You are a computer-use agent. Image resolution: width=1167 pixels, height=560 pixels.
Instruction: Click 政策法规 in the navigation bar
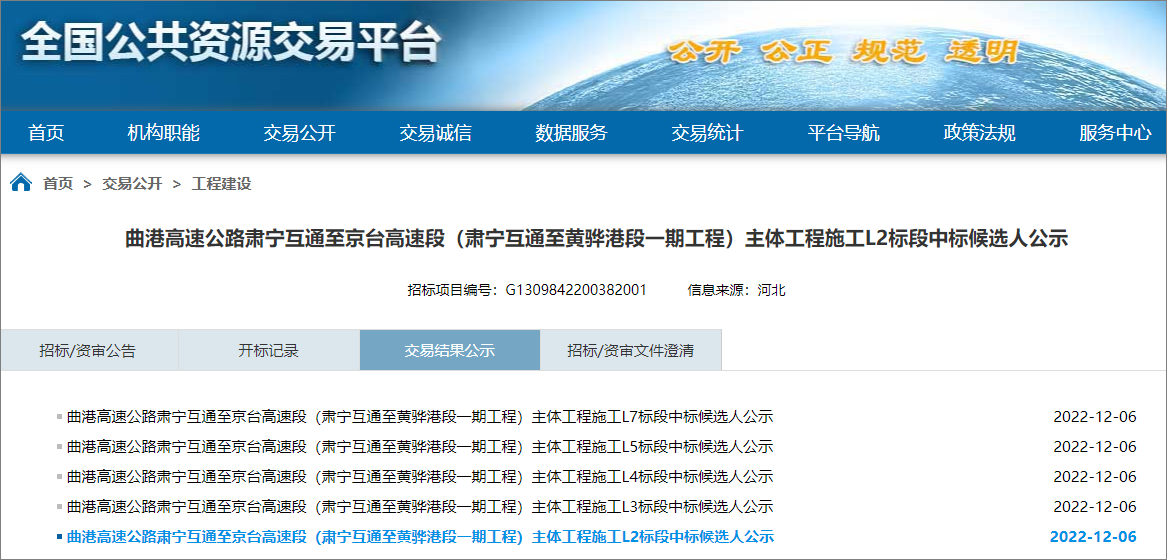point(980,133)
